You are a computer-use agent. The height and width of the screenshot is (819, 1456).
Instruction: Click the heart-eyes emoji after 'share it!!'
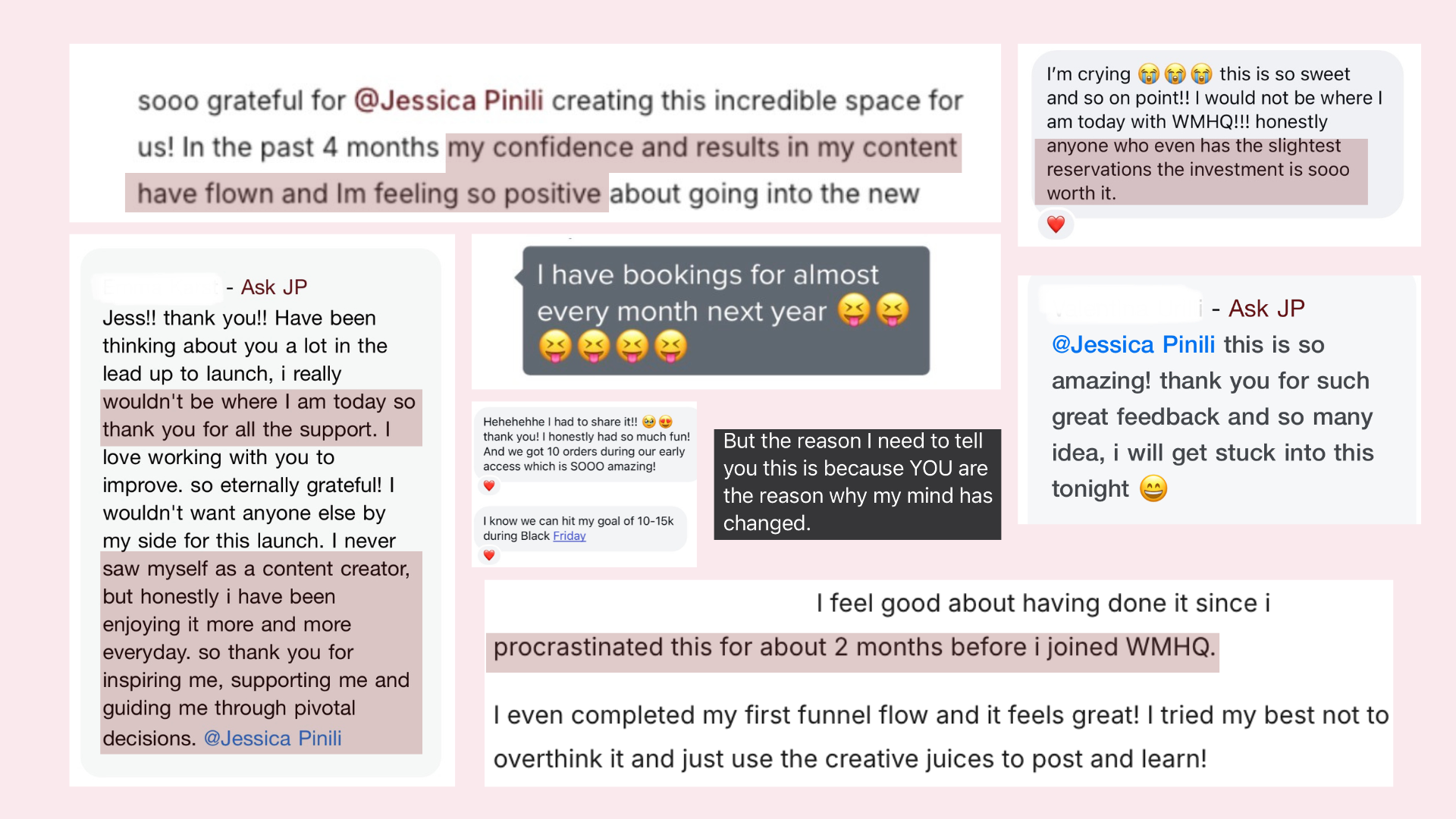point(666,422)
